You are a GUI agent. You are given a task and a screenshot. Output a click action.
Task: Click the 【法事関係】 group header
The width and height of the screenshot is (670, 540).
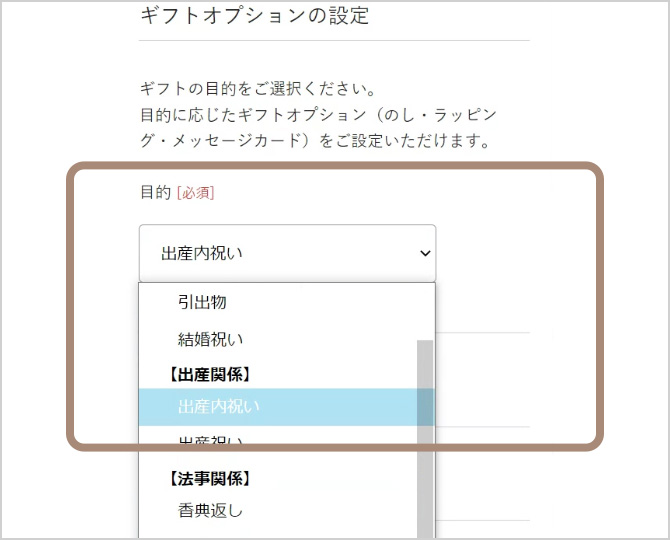(x=209, y=479)
